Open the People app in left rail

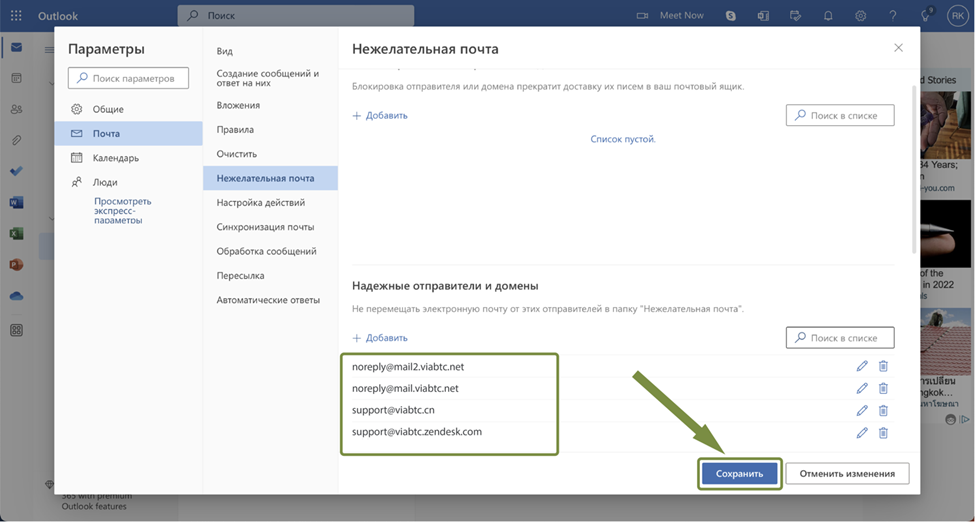(16, 110)
